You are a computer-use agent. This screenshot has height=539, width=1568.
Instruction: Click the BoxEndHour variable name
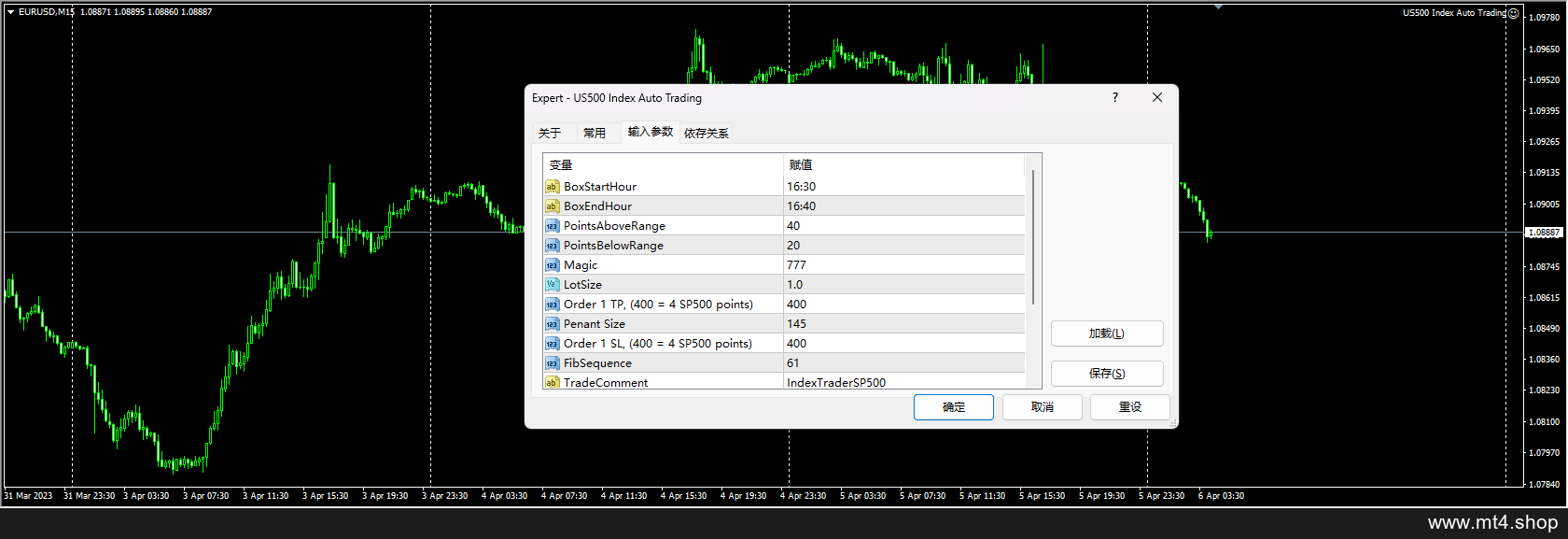pyautogui.click(x=597, y=206)
